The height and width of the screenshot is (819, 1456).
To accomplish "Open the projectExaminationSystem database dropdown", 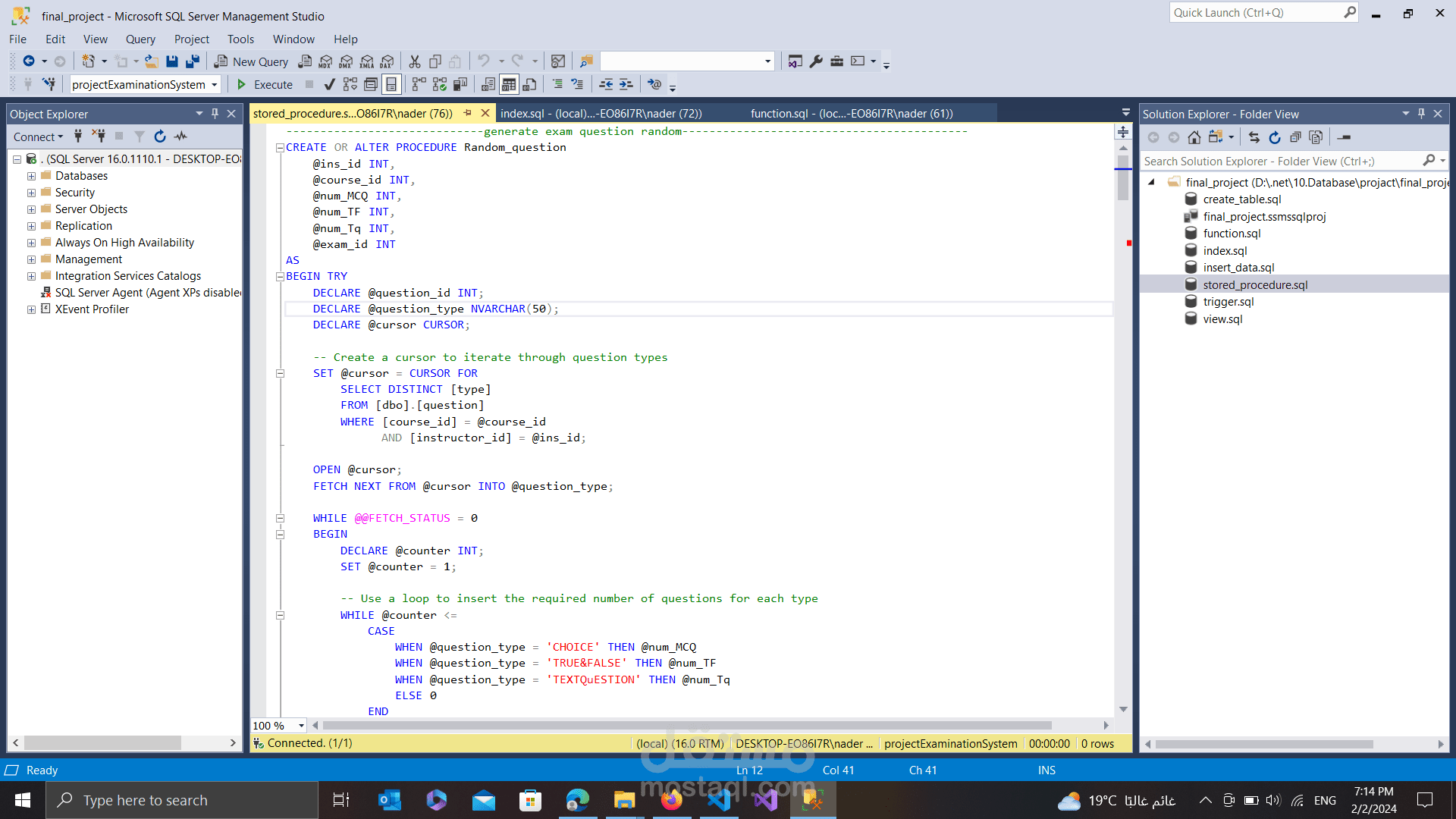I will [215, 84].
